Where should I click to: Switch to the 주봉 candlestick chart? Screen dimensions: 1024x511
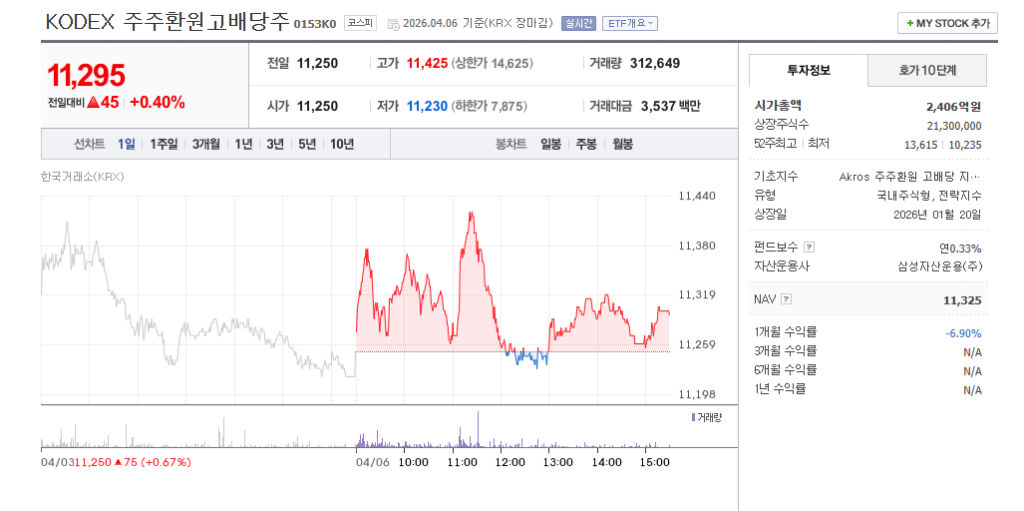coord(586,144)
